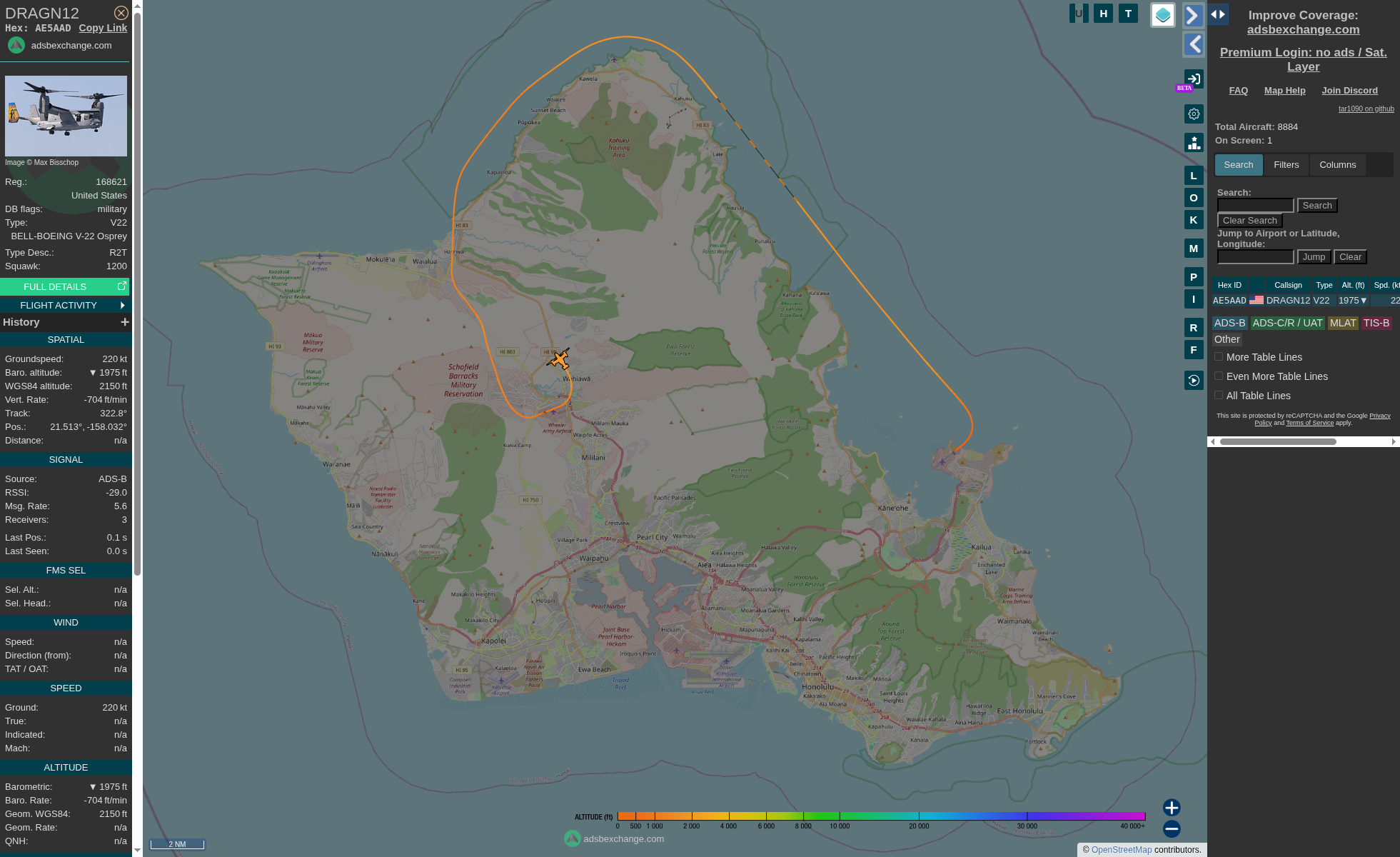This screenshot has height=857, width=1400.
Task: Click the US flag in aircraft row
Action: point(1257,301)
